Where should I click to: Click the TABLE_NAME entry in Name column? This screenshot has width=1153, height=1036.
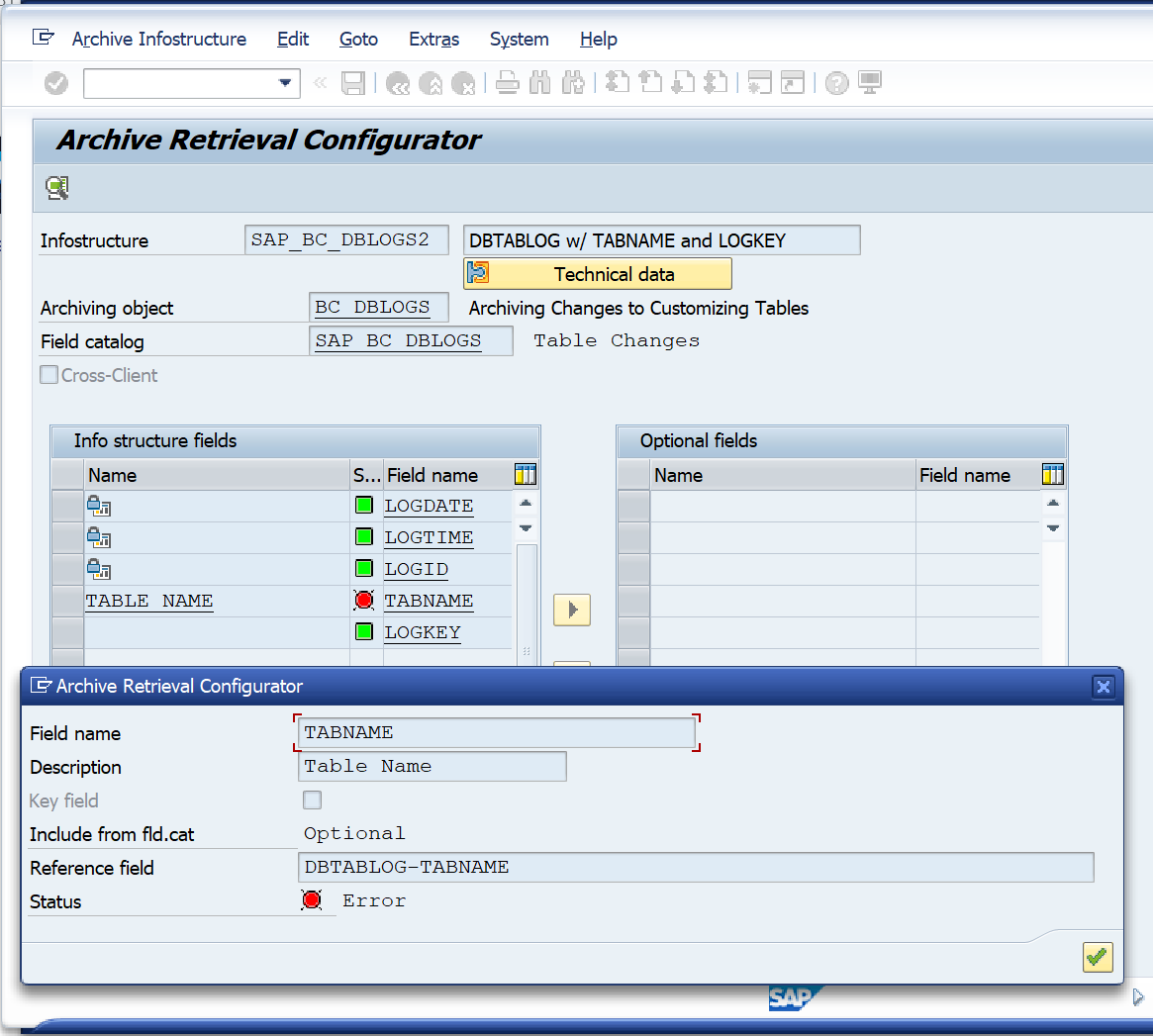[149, 602]
